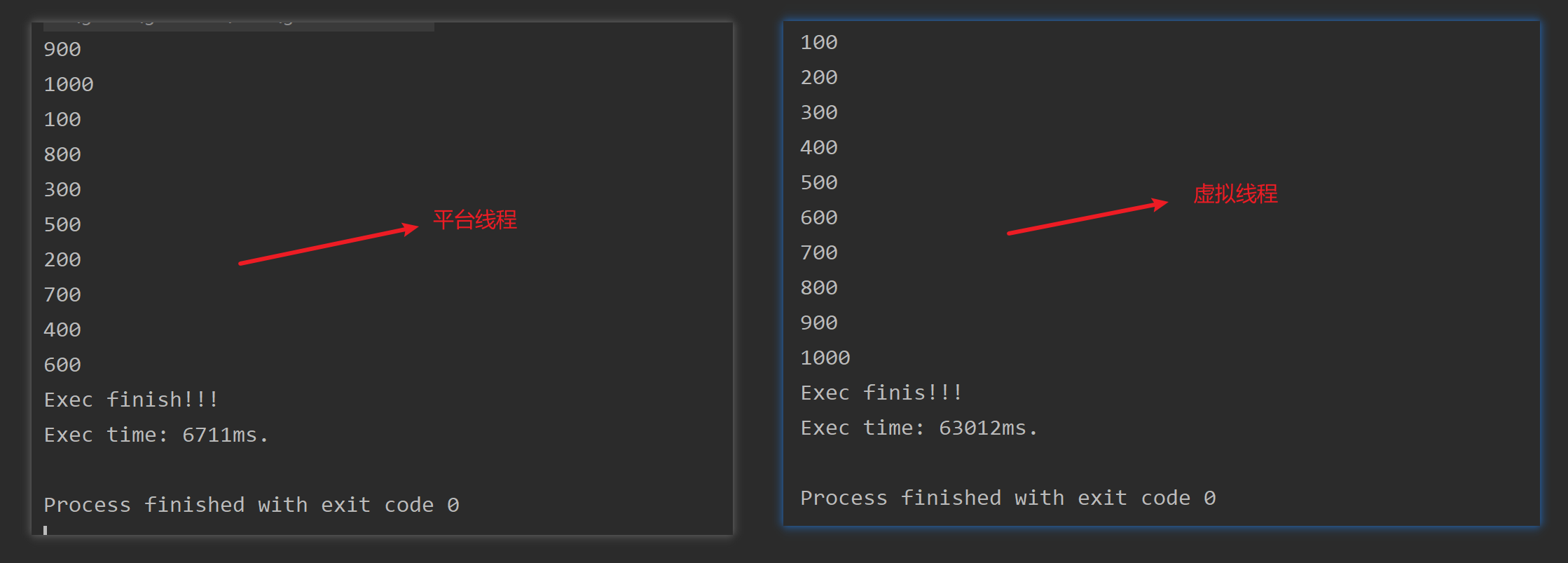Click the '400' line in the 虚拟线程 console output
This screenshot has width=1568, height=563.
[x=819, y=148]
